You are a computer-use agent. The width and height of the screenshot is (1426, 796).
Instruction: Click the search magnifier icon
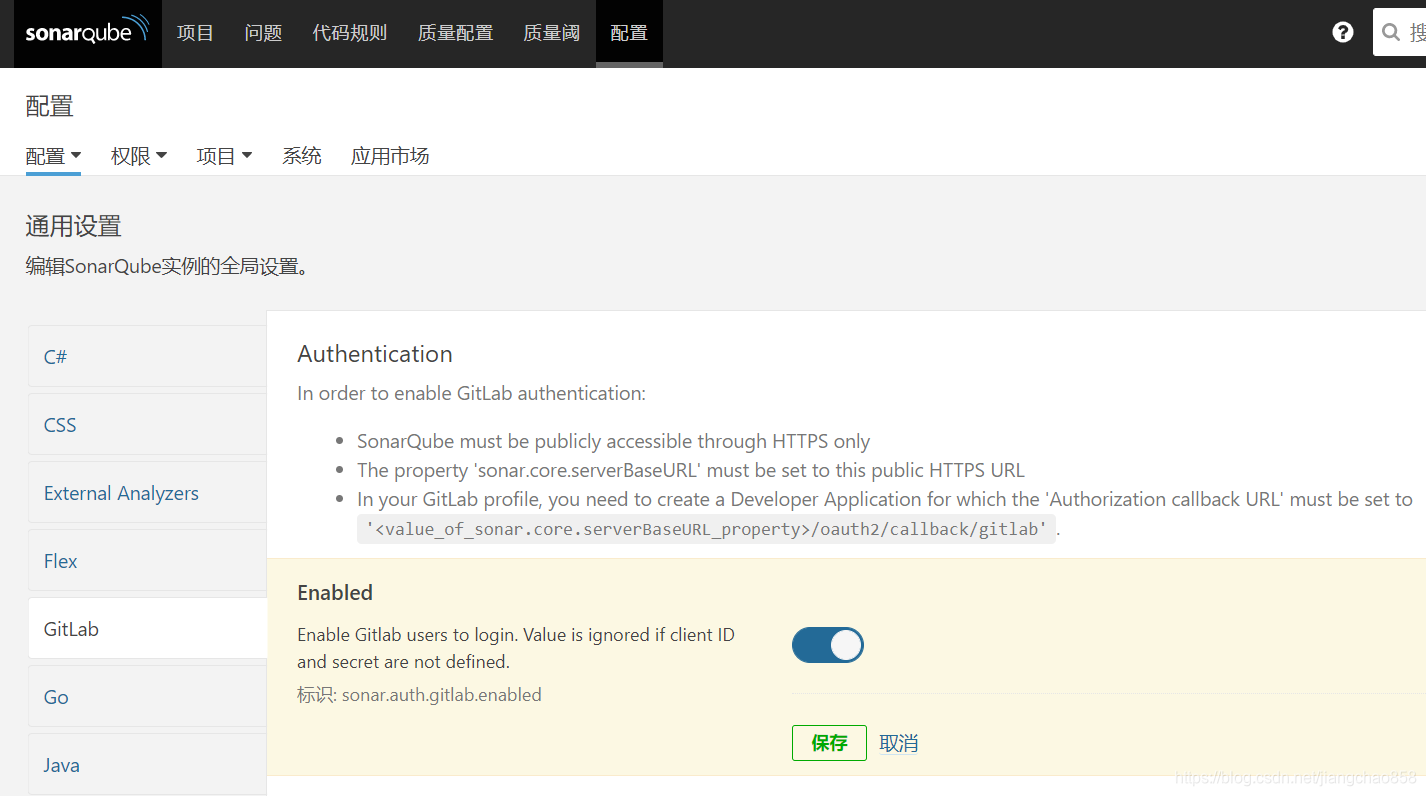(1391, 32)
